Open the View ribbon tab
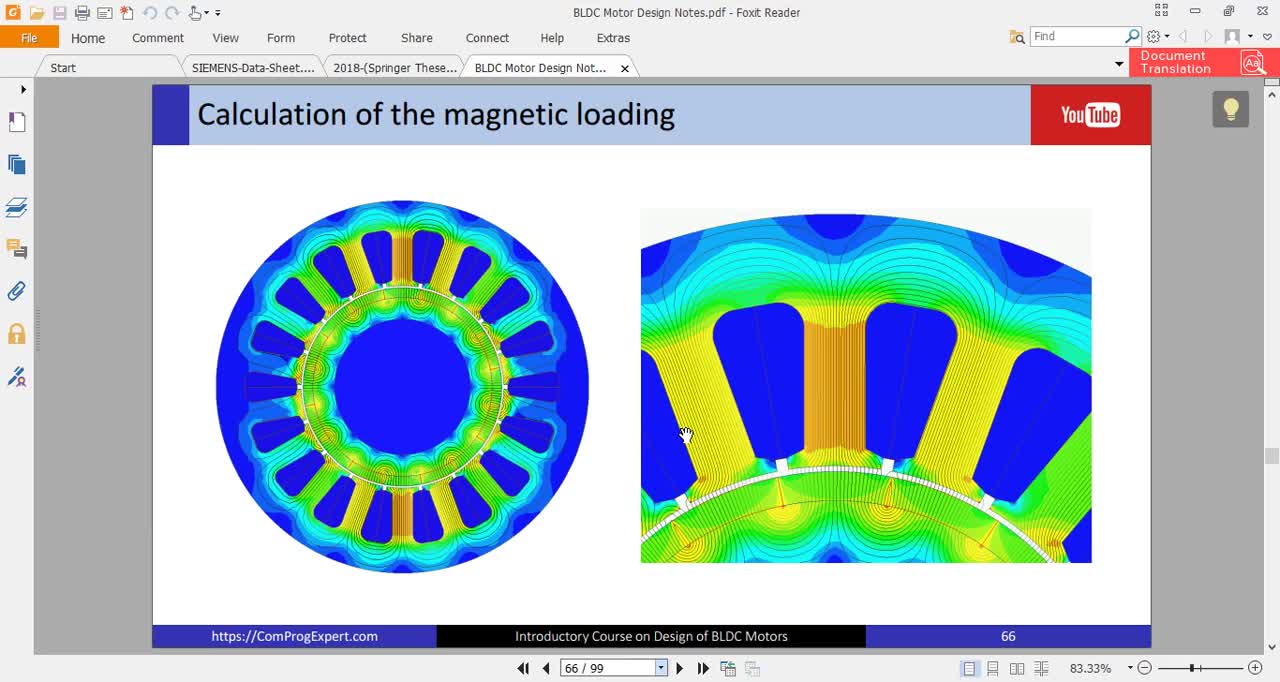The image size is (1280, 682). tap(226, 38)
